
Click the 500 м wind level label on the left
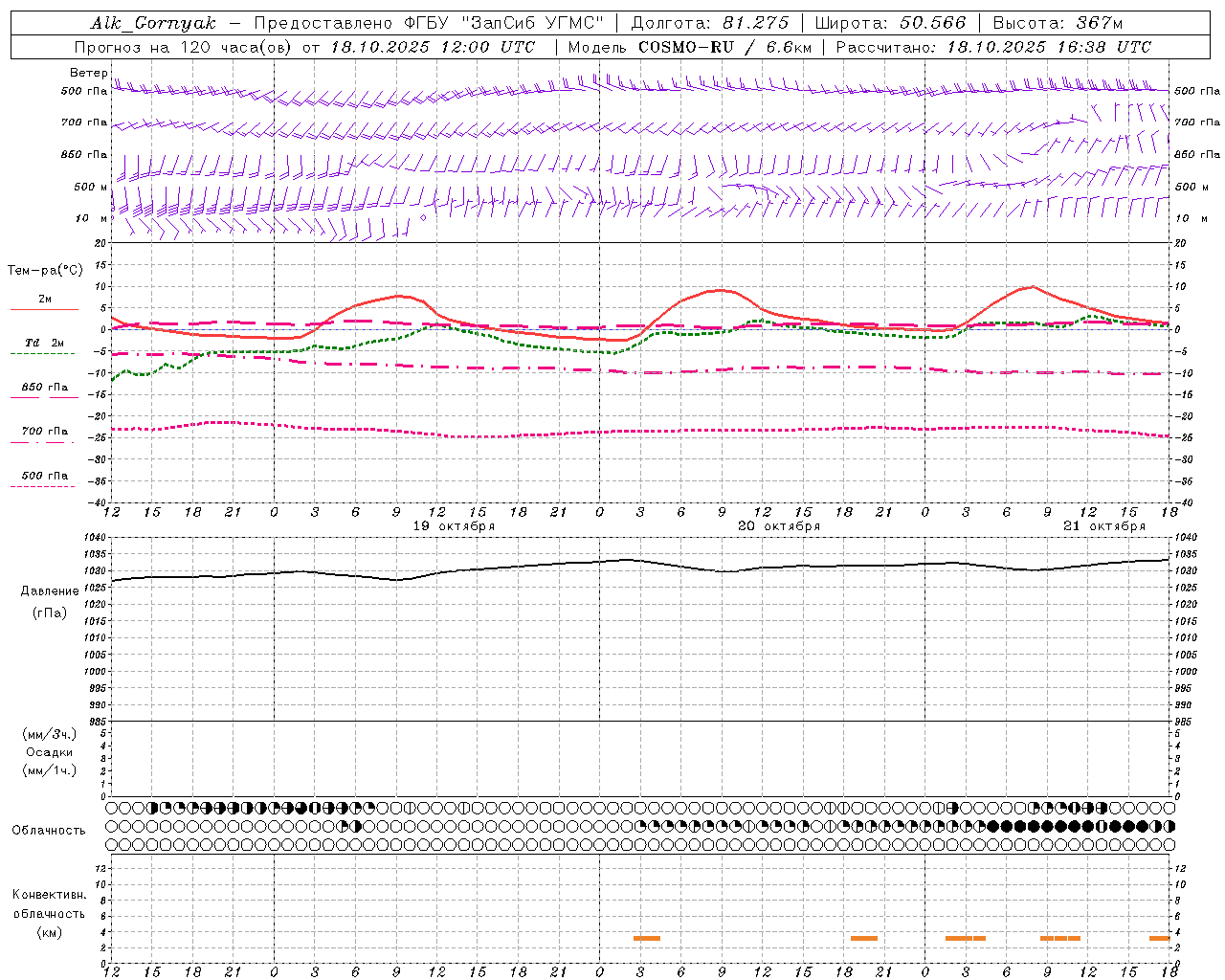pyautogui.click(x=91, y=187)
